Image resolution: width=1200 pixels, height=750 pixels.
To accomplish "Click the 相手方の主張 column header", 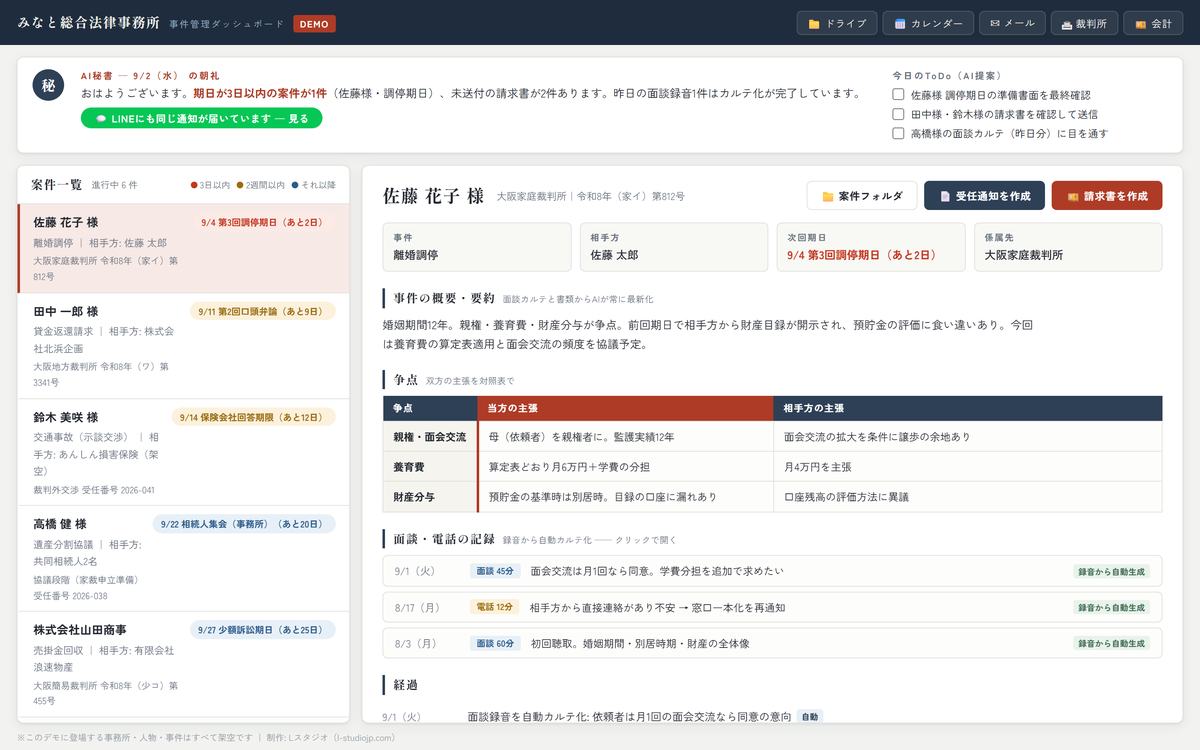I will (x=968, y=408).
